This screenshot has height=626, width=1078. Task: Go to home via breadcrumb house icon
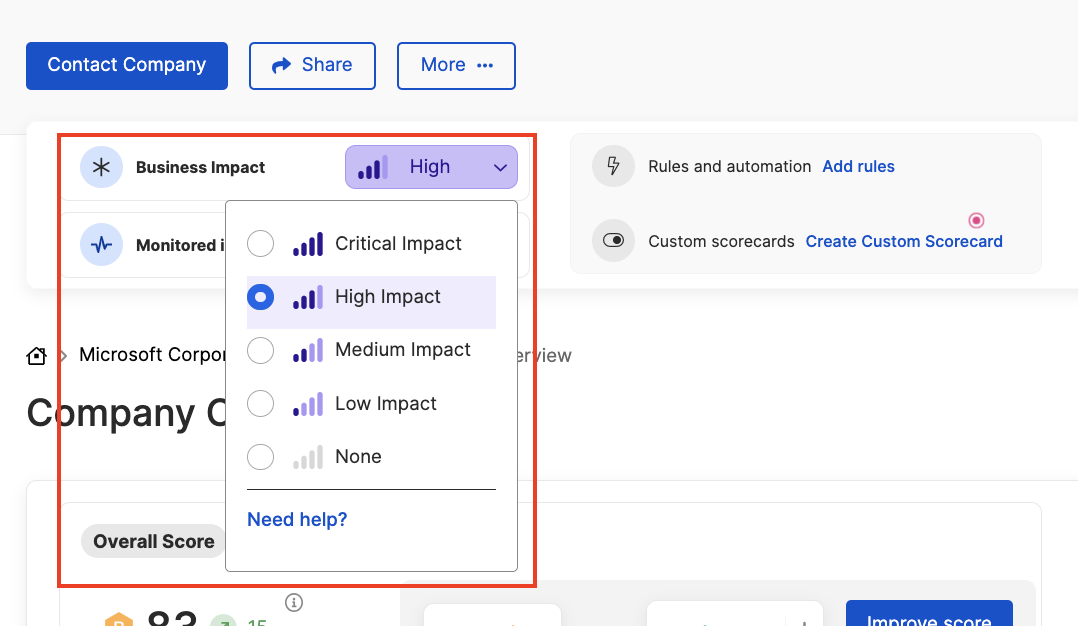[x=36, y=355]
